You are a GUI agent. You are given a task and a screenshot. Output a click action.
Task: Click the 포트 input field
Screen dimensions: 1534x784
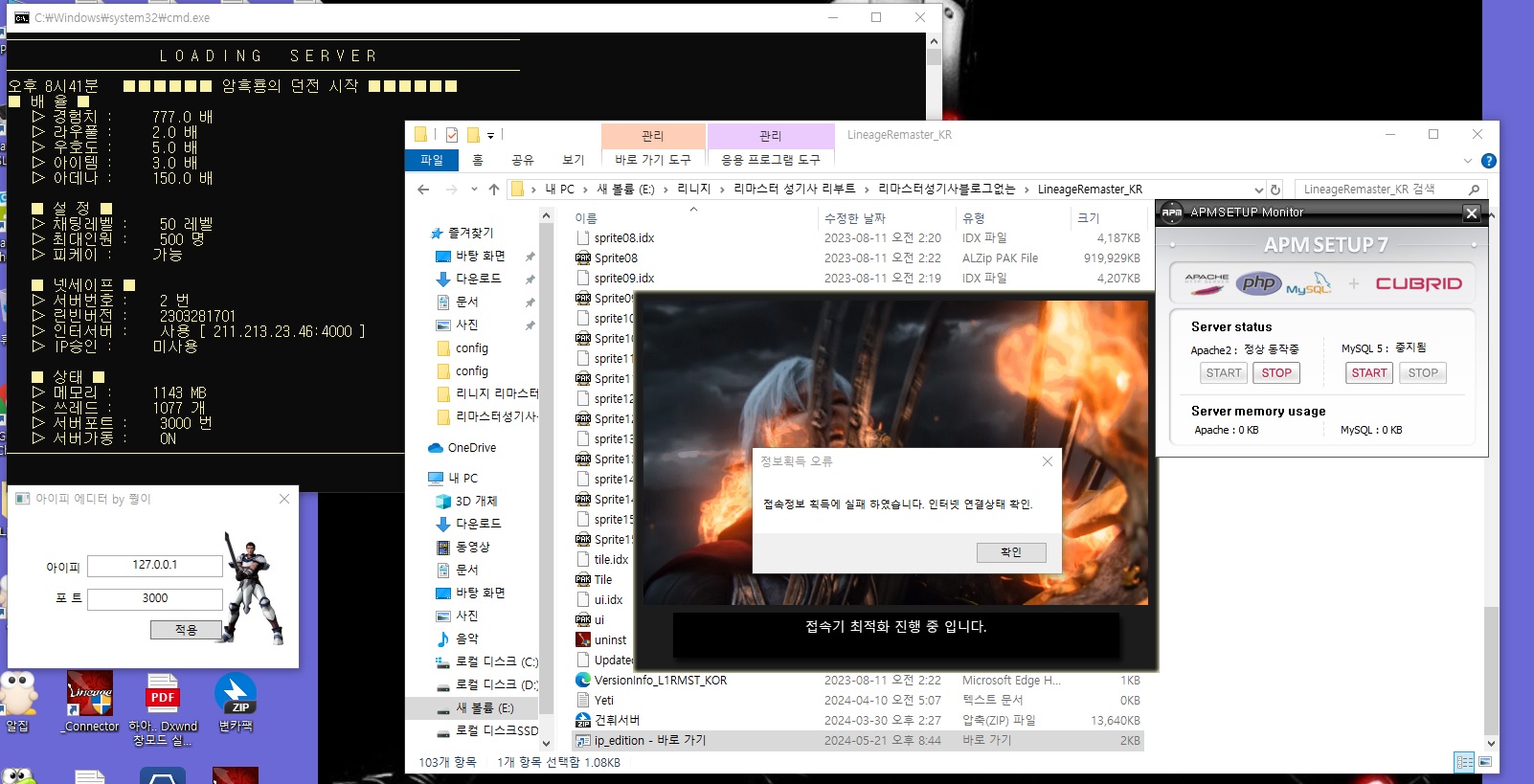(x=155, y=599)
